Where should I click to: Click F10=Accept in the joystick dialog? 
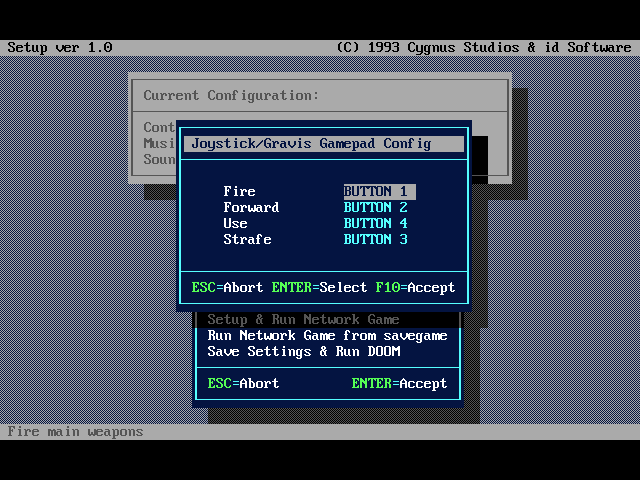coord(415,287)
